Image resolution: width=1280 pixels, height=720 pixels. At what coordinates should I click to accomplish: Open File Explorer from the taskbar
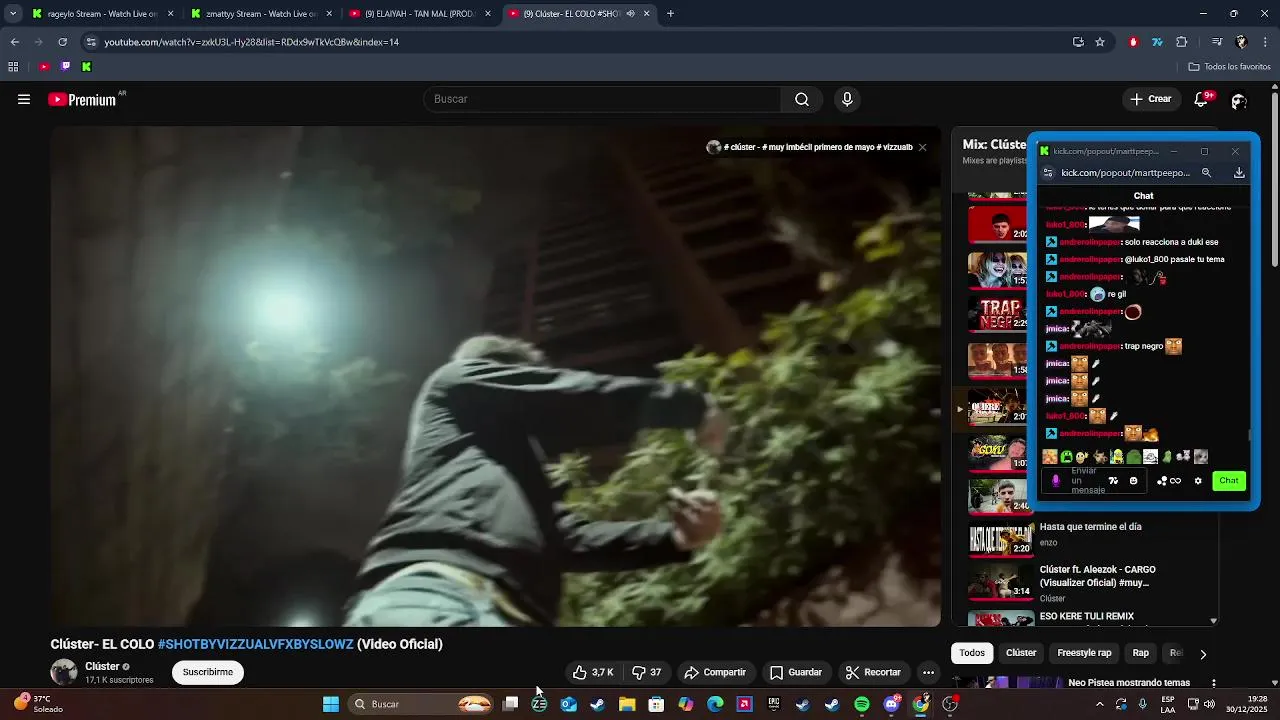(627, 704)
